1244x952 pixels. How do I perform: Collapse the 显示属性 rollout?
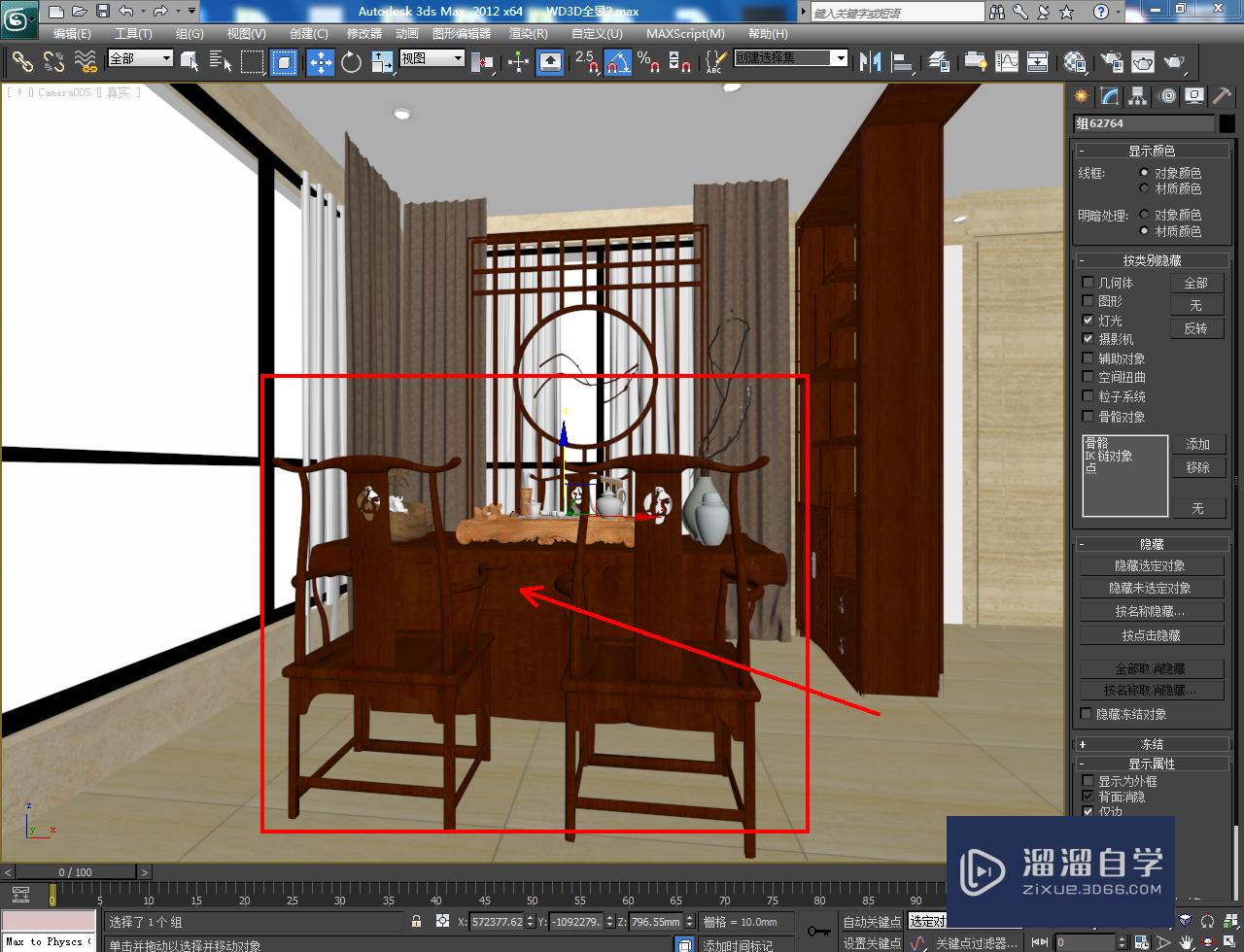coord(1152,764)
